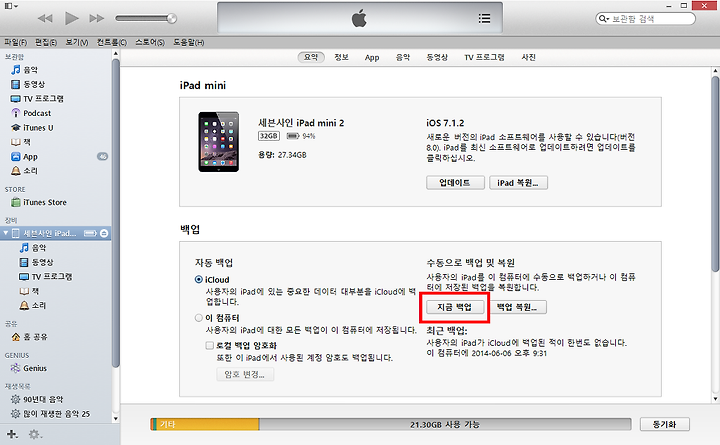The image size is (720, 445).
Task: Click the 21.30GB free space bar
Action: point(445,424)
